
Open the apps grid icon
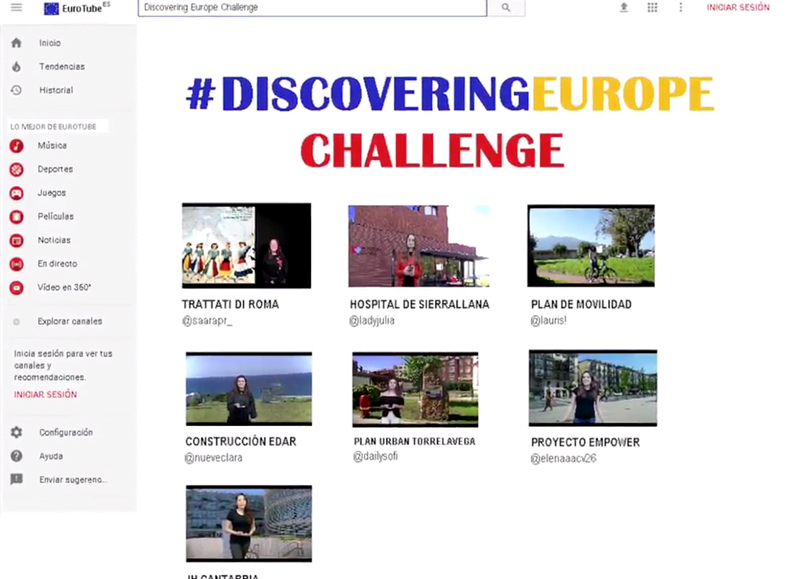652,8
